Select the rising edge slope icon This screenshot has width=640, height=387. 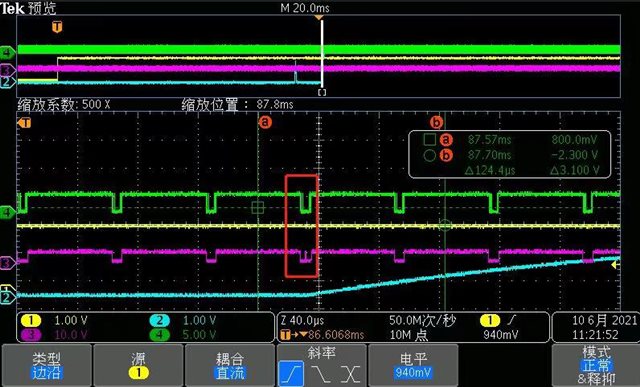[291, 374]
